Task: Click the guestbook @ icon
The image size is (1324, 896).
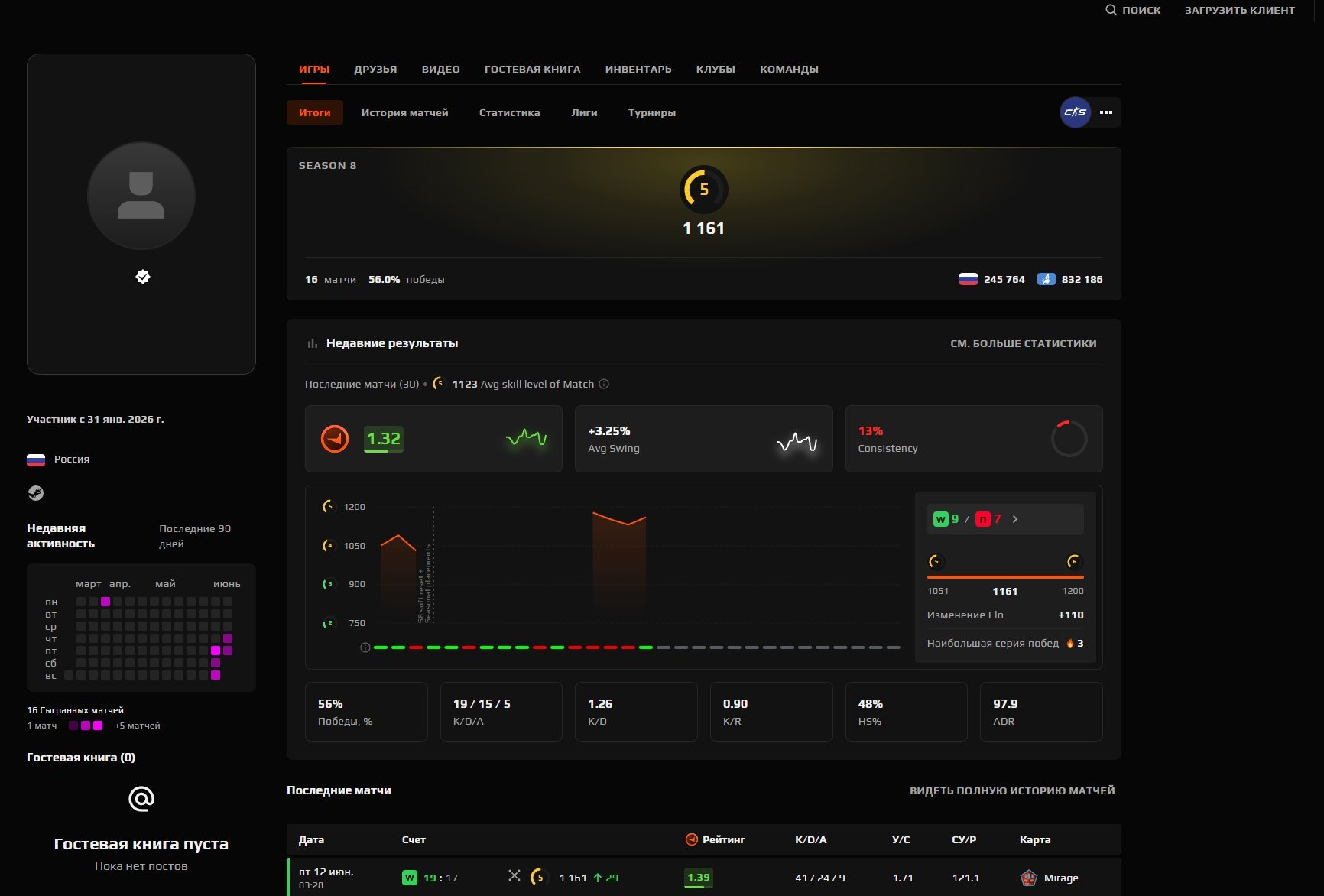Action: (x=141, y=799)
